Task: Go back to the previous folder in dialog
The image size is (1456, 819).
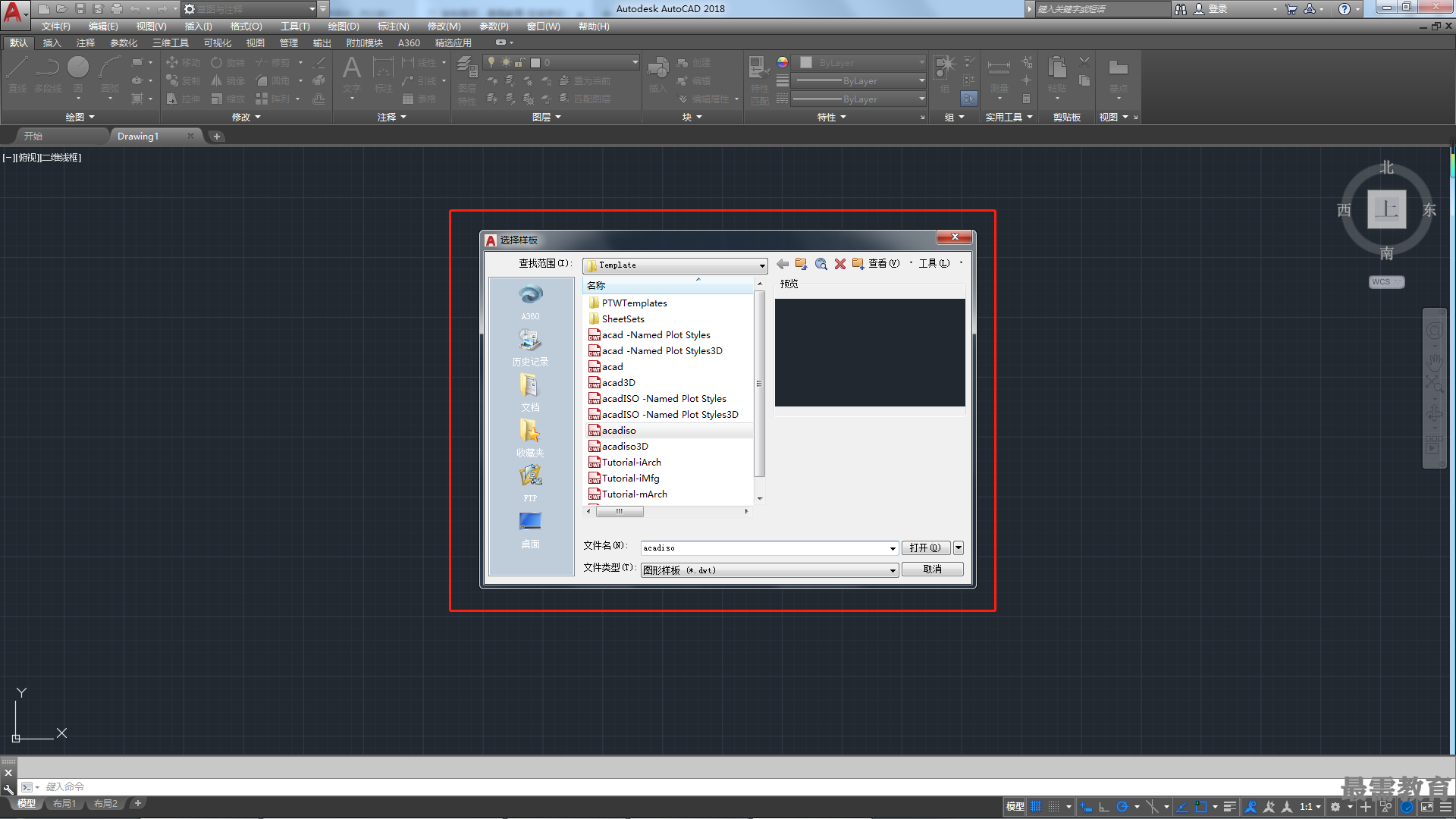Action: 783,264
